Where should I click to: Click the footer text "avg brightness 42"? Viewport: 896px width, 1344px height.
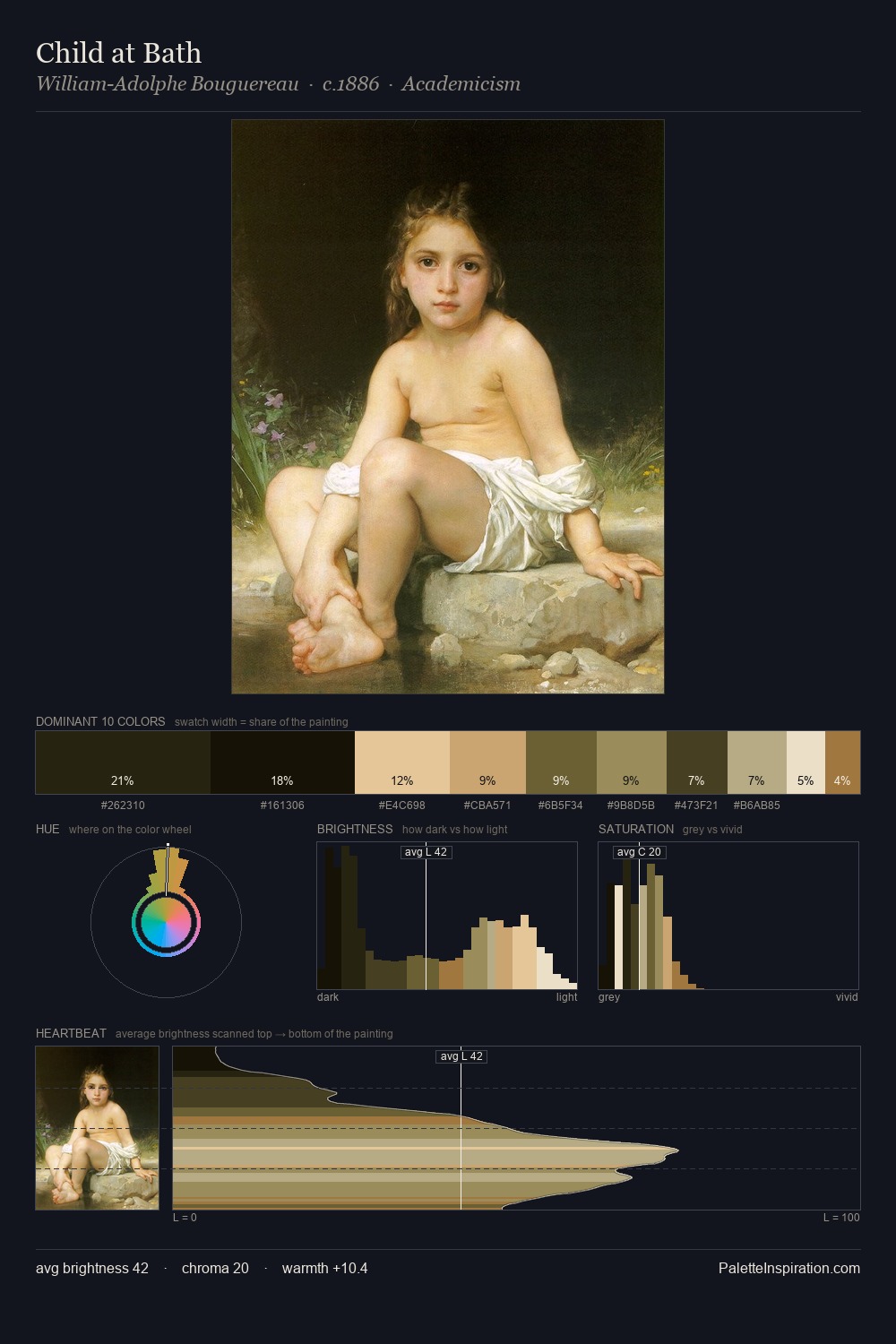click(92, 1268)
